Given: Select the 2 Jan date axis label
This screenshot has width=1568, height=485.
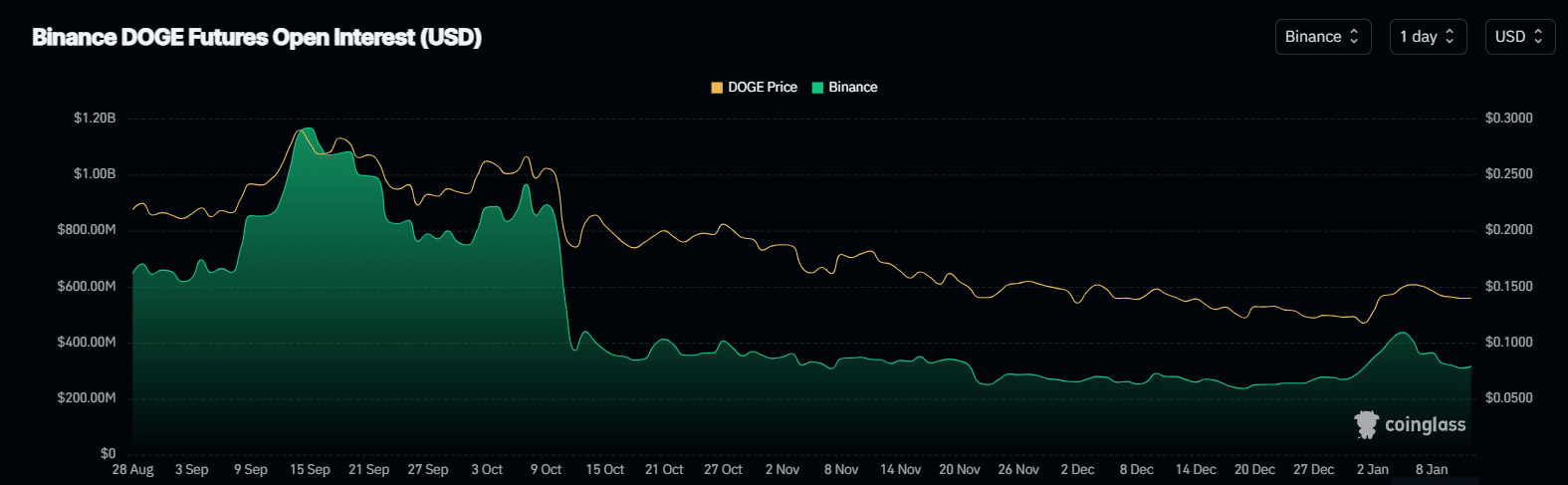Looking at the screenshot, I should [x=1372, y=470].
